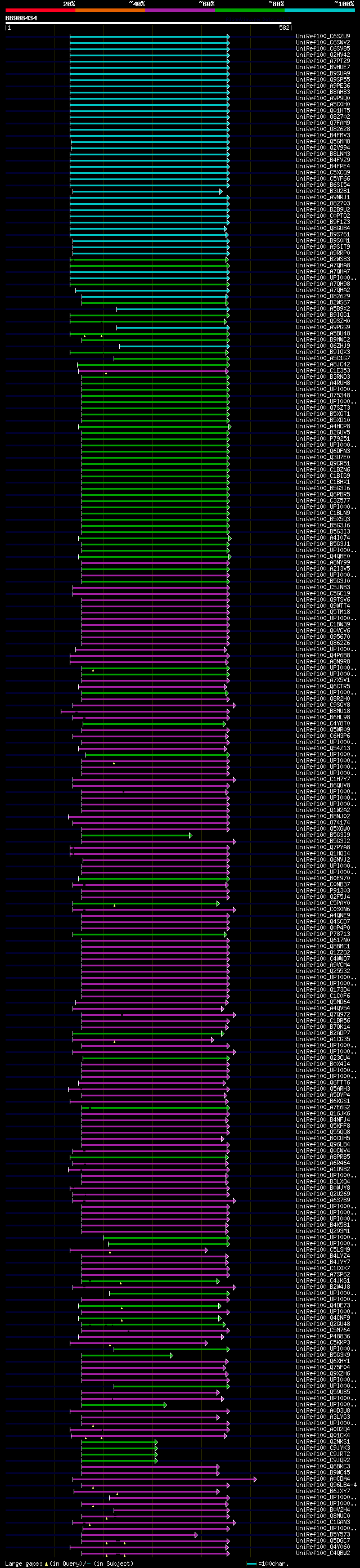Select hit label UniRef100_Q2HV42

(323, 55)
